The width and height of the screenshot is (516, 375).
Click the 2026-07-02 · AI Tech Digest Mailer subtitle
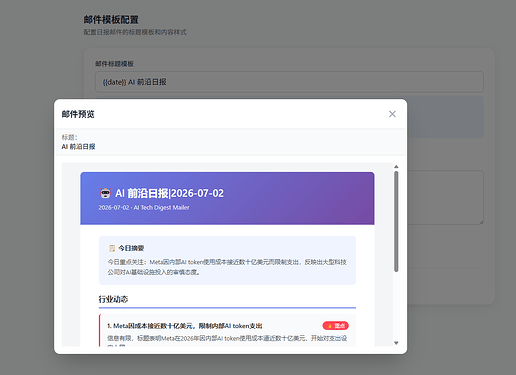point(144,207)
